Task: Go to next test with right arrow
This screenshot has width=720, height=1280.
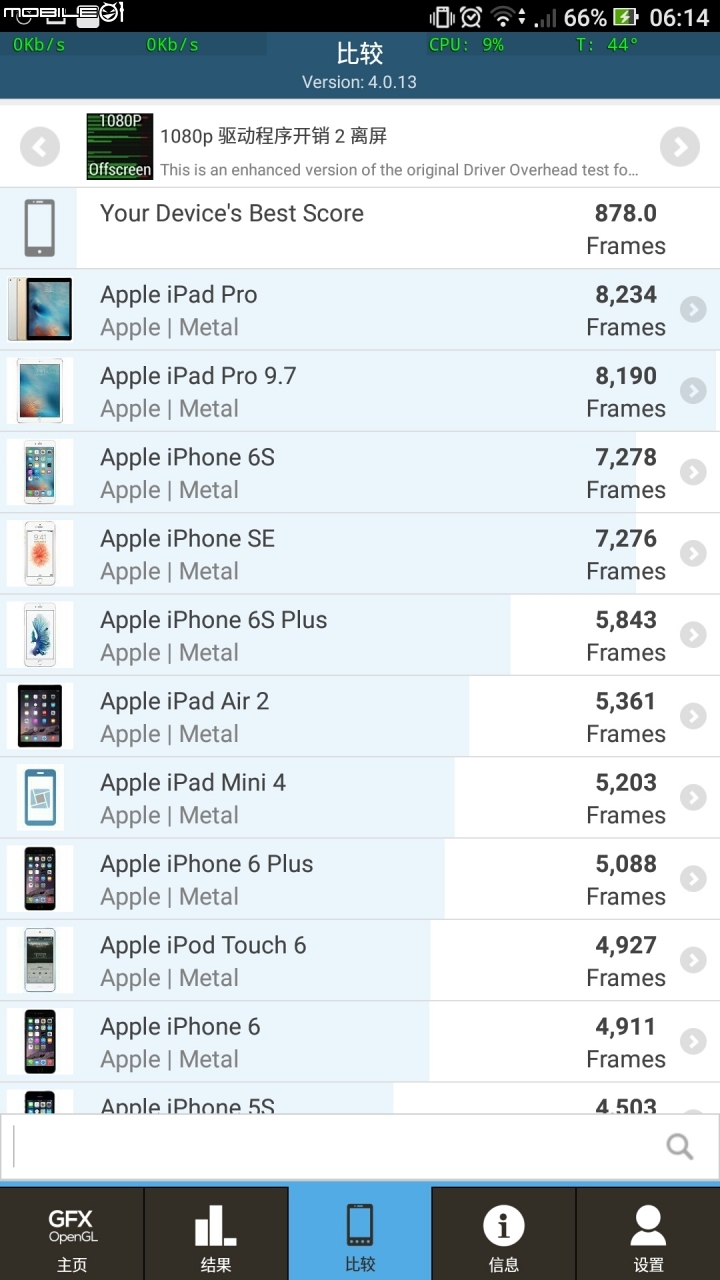Action: [x=680, y=148]
